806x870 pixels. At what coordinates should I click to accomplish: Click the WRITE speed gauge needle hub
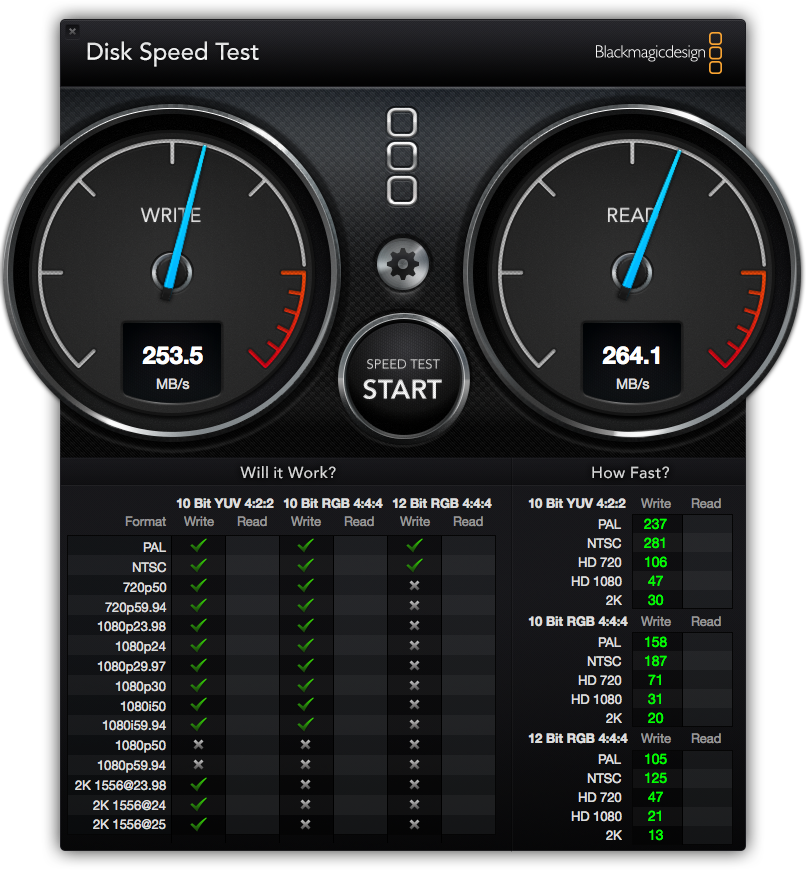[172, 272]
